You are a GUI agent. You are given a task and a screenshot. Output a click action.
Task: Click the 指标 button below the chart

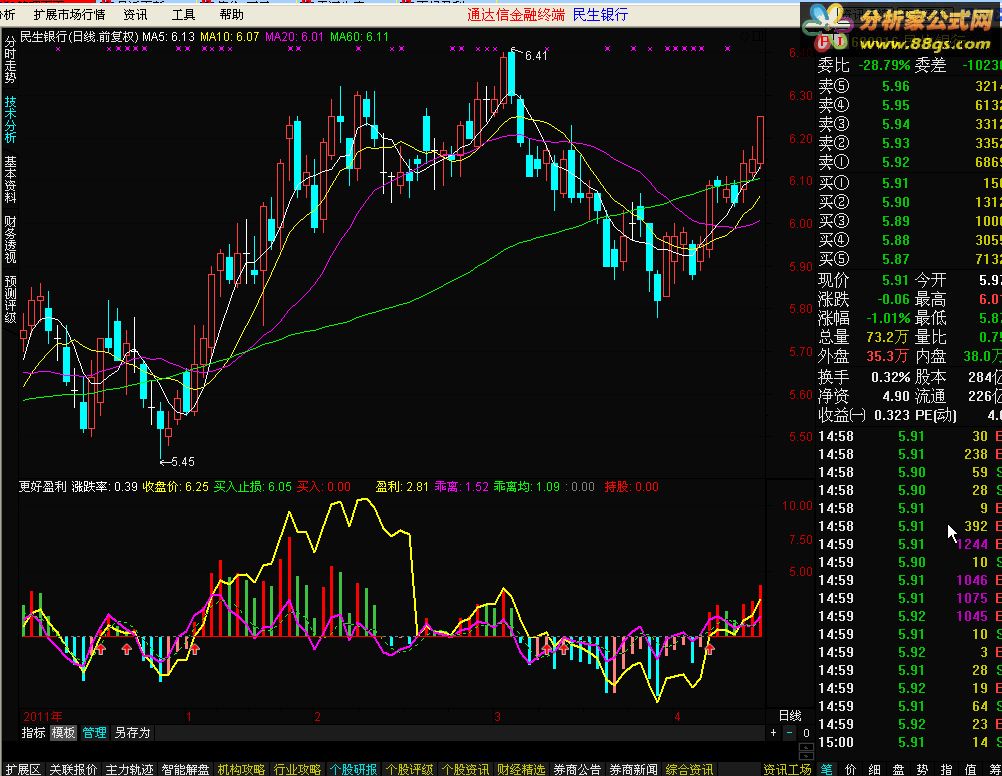33,733
